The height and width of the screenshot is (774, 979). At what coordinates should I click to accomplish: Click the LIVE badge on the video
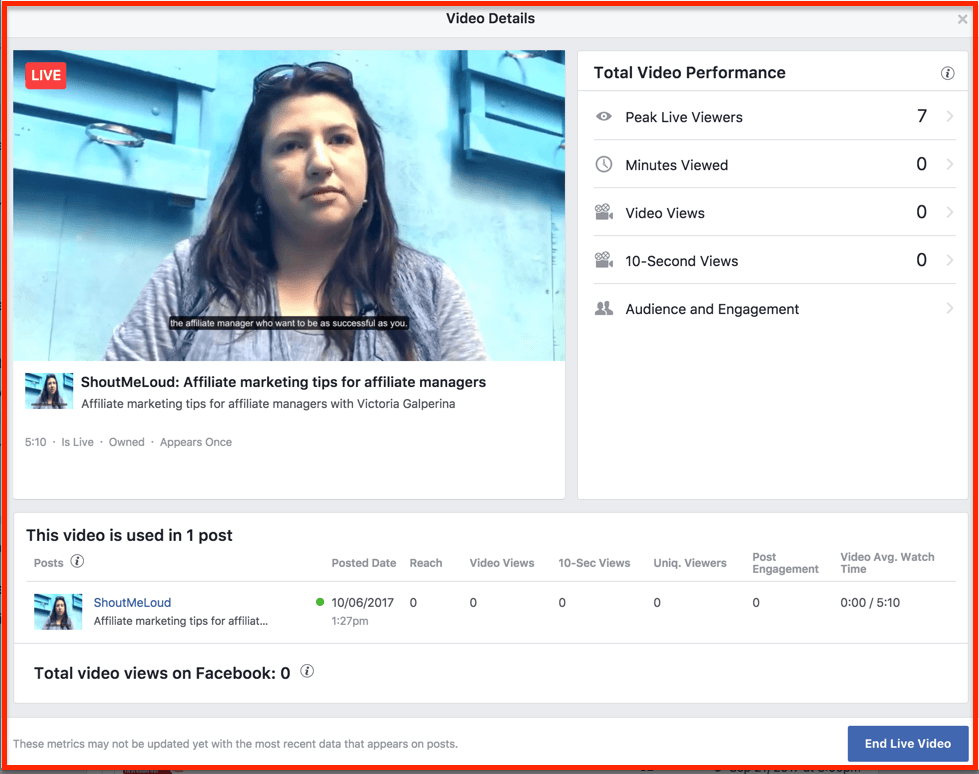click(44, 75)
